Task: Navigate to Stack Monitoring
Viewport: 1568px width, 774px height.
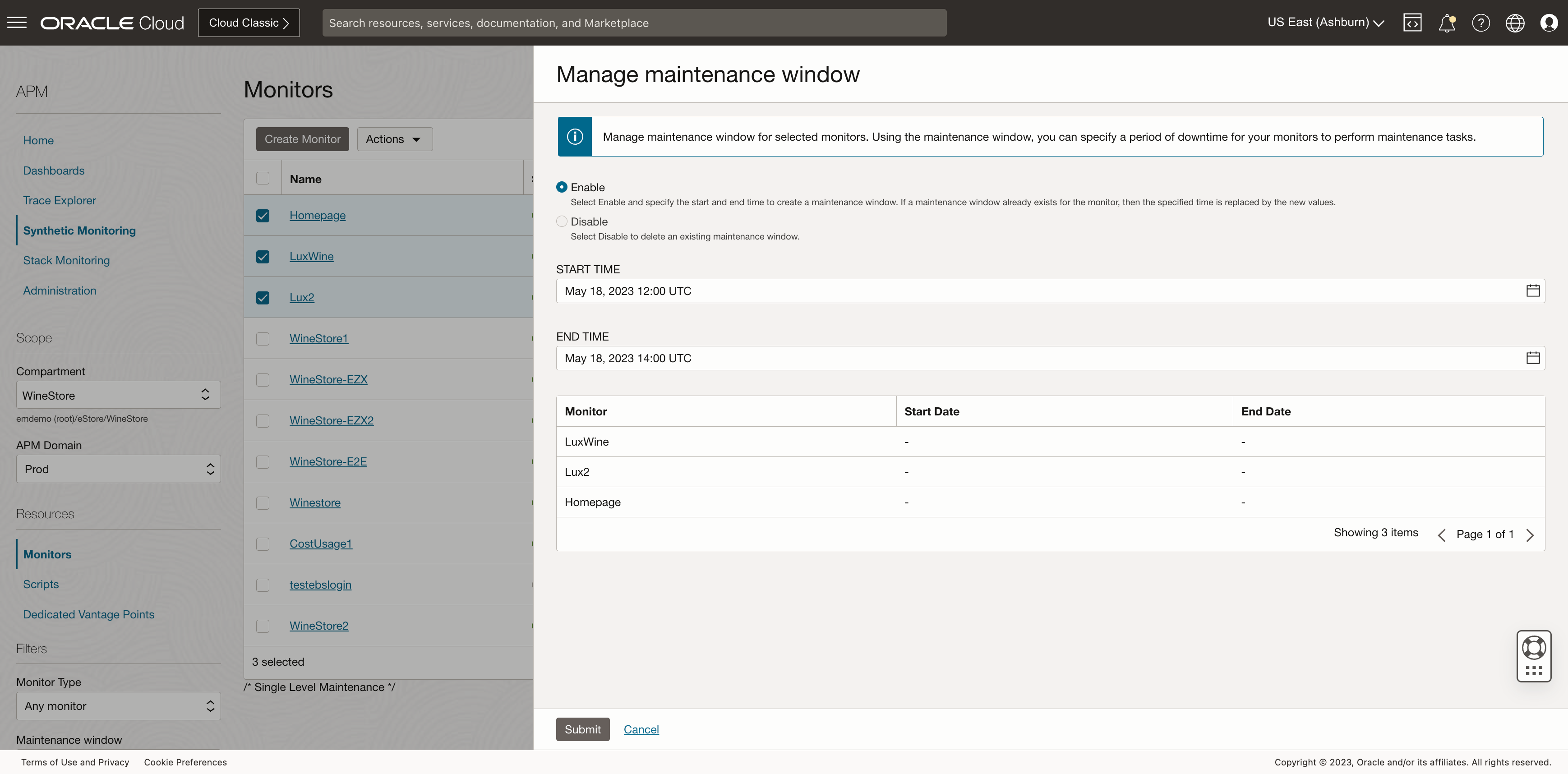Action: pos(66,260)
